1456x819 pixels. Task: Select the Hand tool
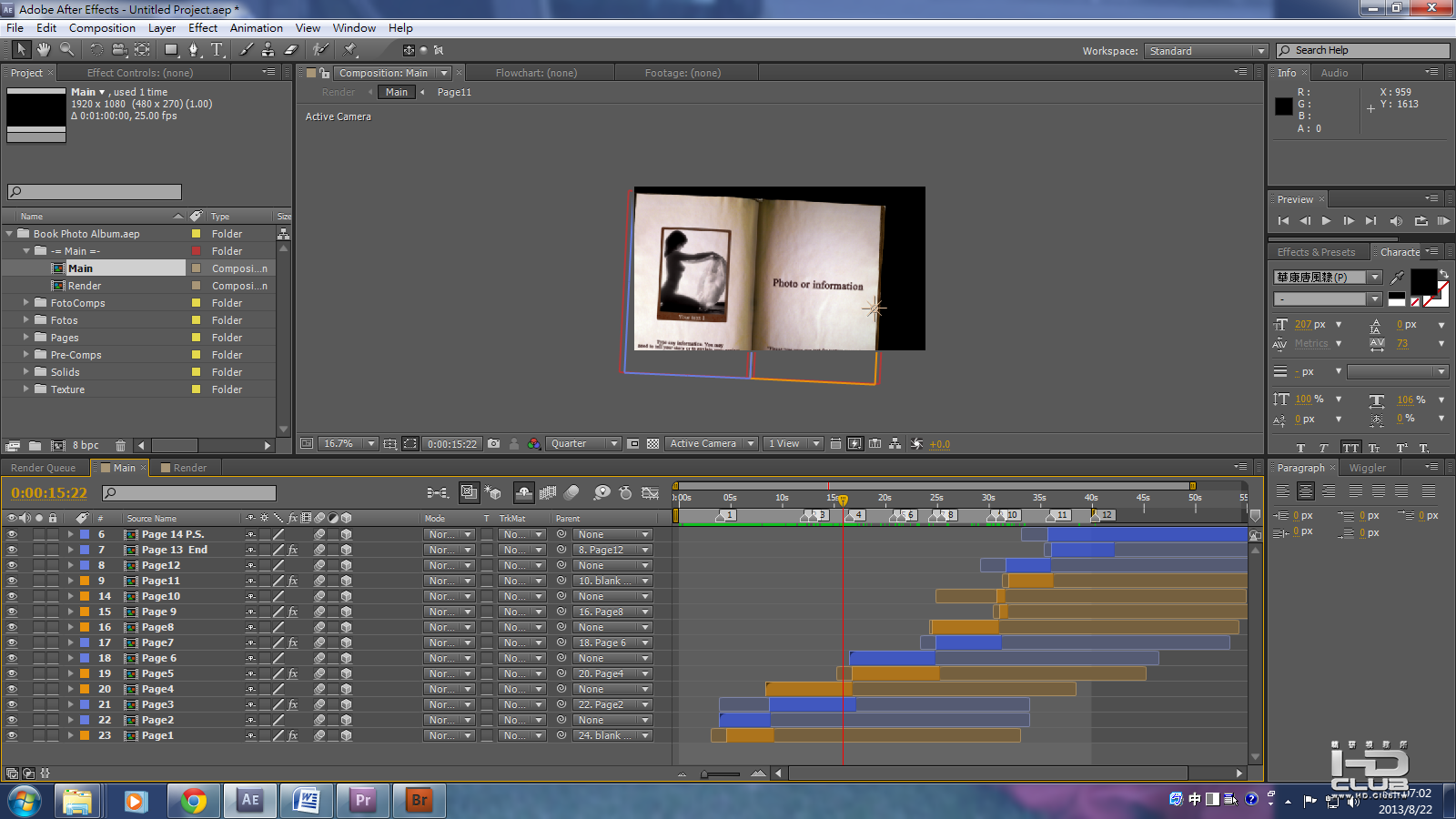coord(43,50)
